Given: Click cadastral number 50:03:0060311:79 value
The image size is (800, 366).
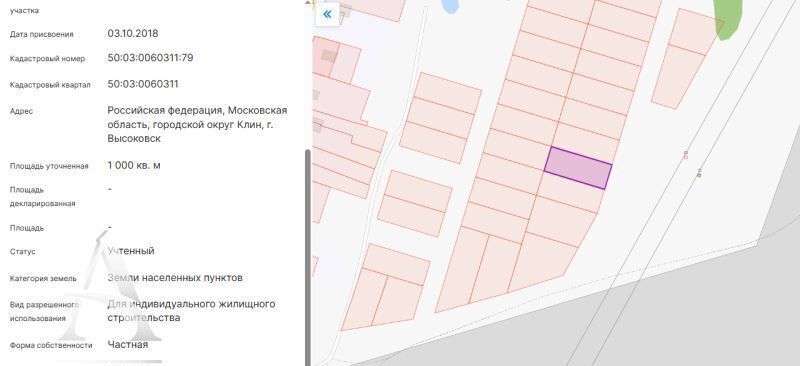Looking at the screenshot, I should click(150, 58).
